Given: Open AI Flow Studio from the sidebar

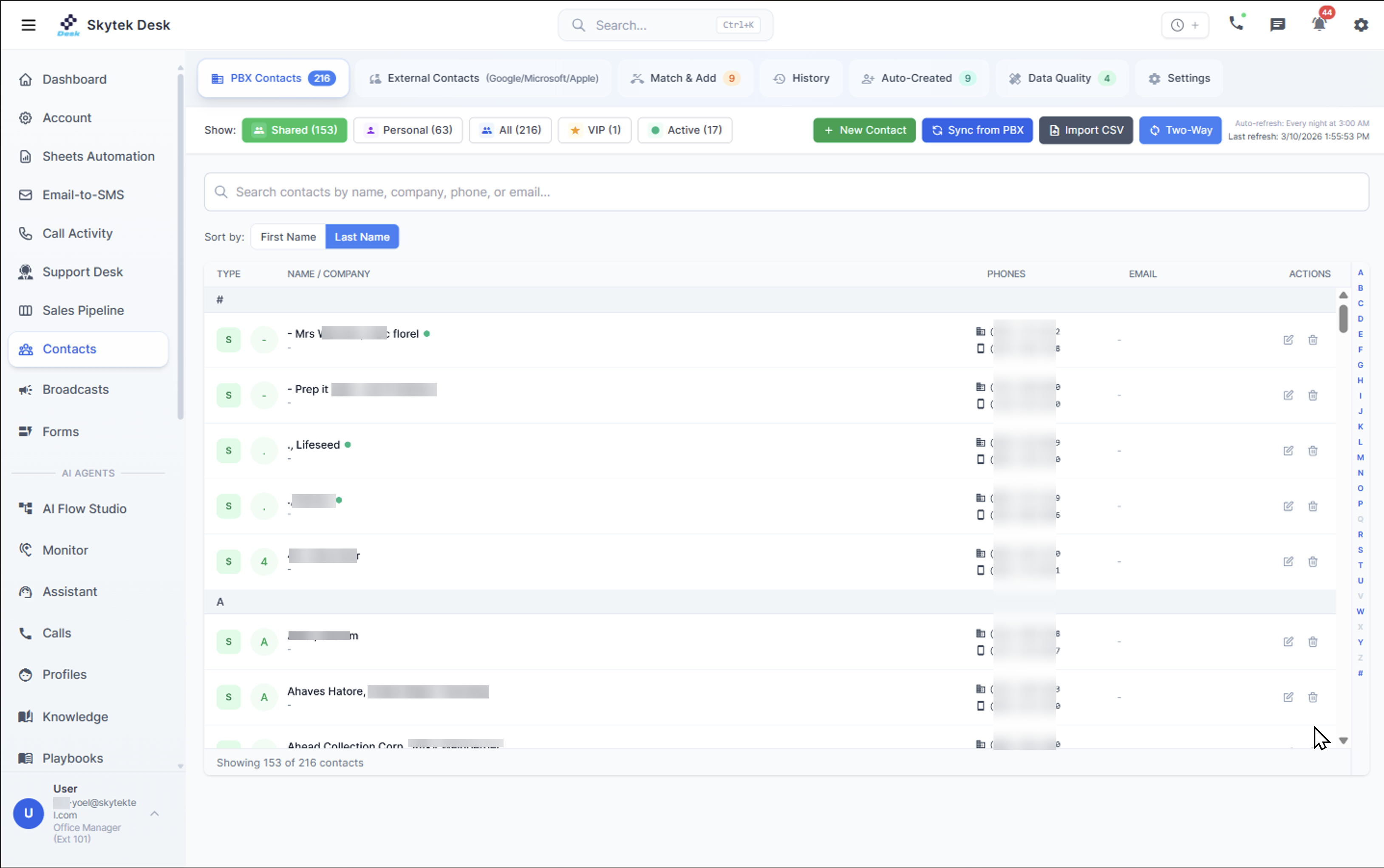Looking at the screenshot, I should 85,509.
